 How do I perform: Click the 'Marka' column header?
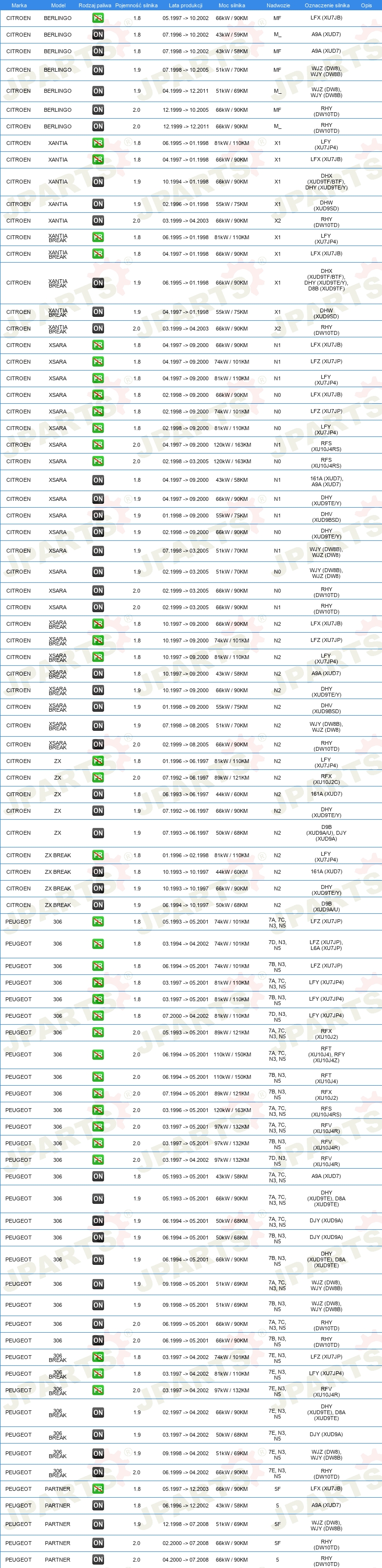tap(19, 5)
